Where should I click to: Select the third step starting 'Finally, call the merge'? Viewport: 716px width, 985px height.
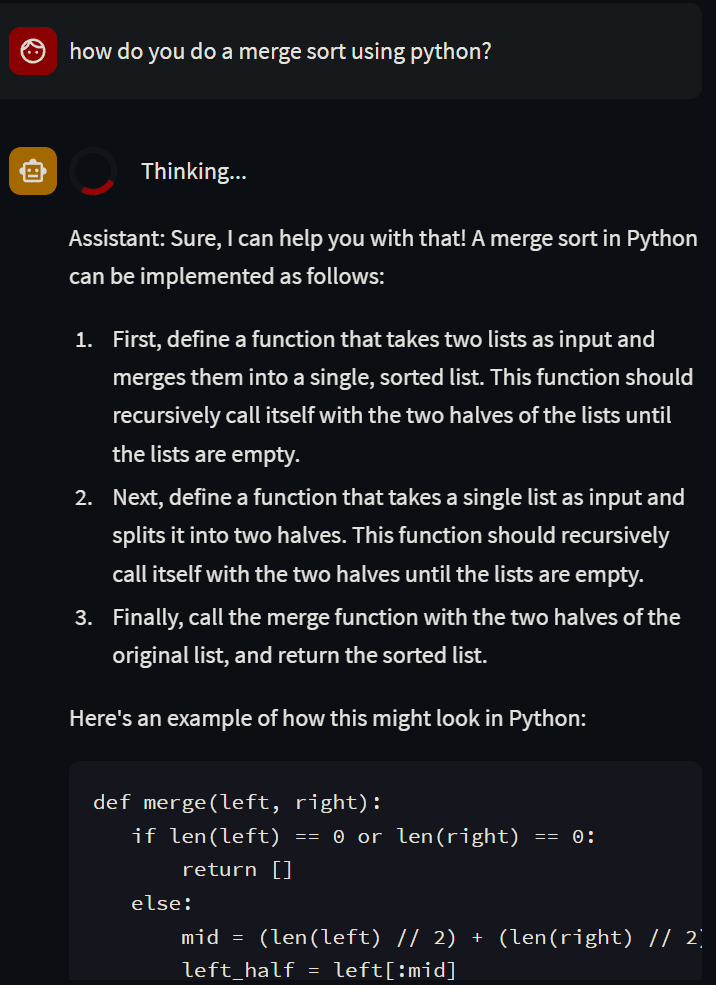(396, 636)
